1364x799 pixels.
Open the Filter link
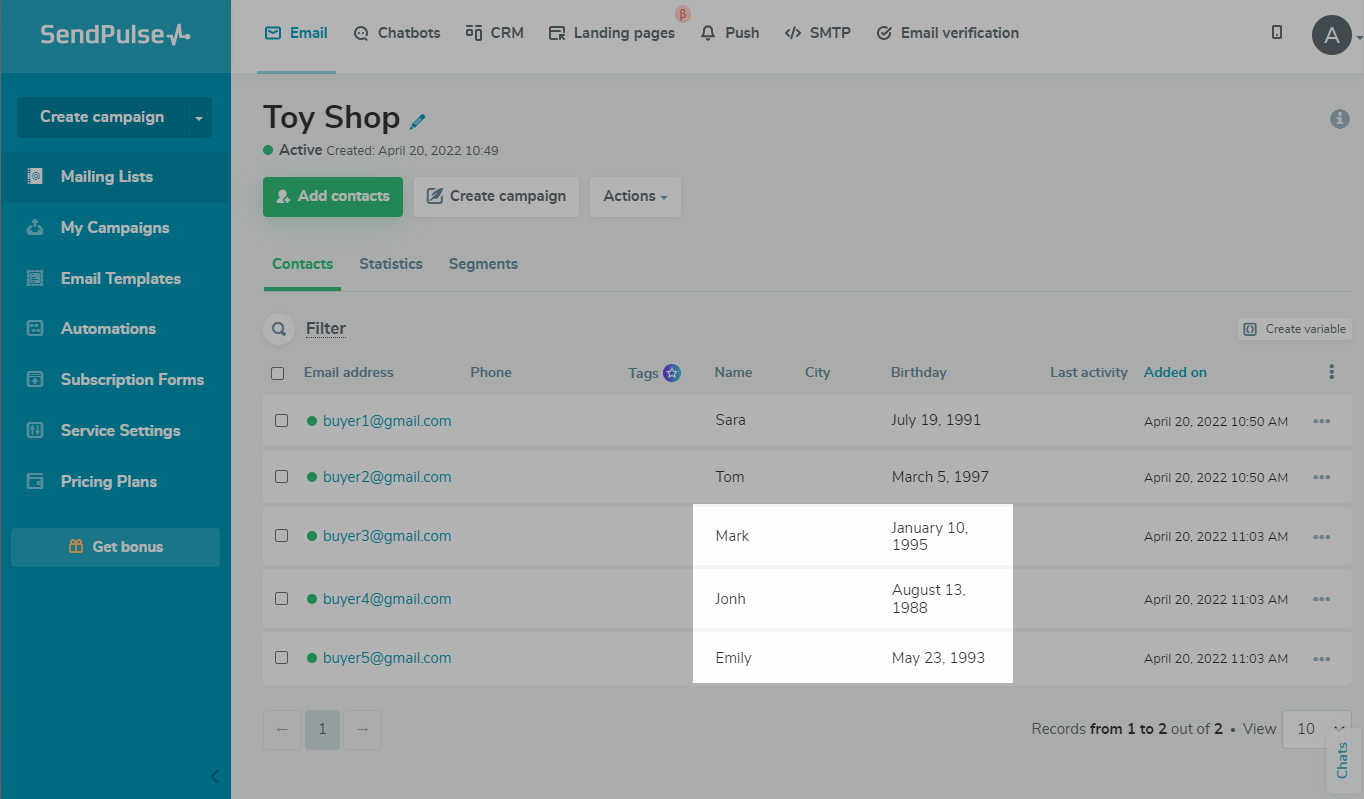click(x=326, y=329)
